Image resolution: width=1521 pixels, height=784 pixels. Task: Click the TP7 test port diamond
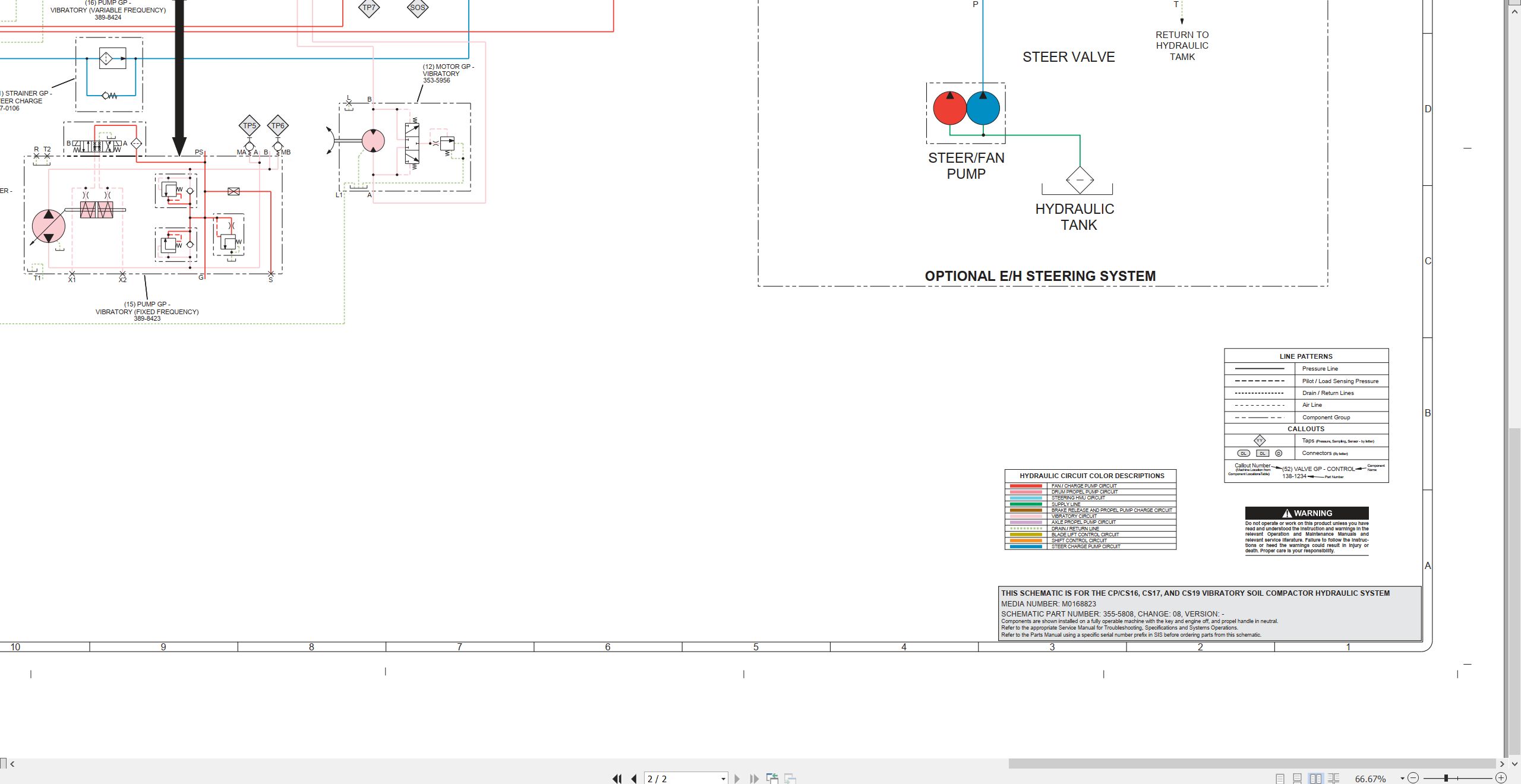click(x=369, y=7)
